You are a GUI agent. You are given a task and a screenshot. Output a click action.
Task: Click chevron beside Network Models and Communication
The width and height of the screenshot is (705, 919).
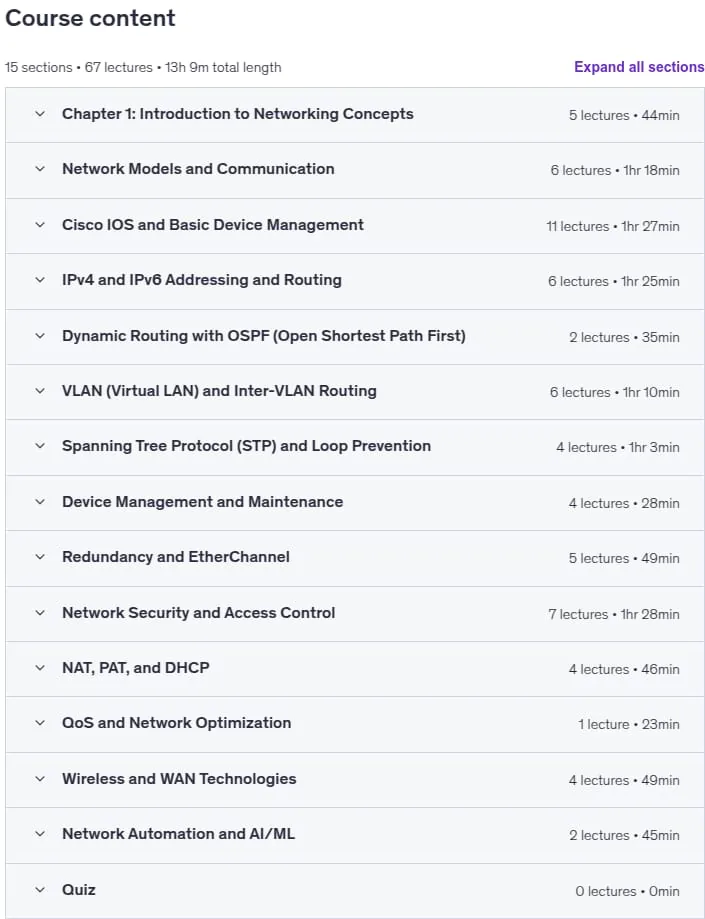40,169
